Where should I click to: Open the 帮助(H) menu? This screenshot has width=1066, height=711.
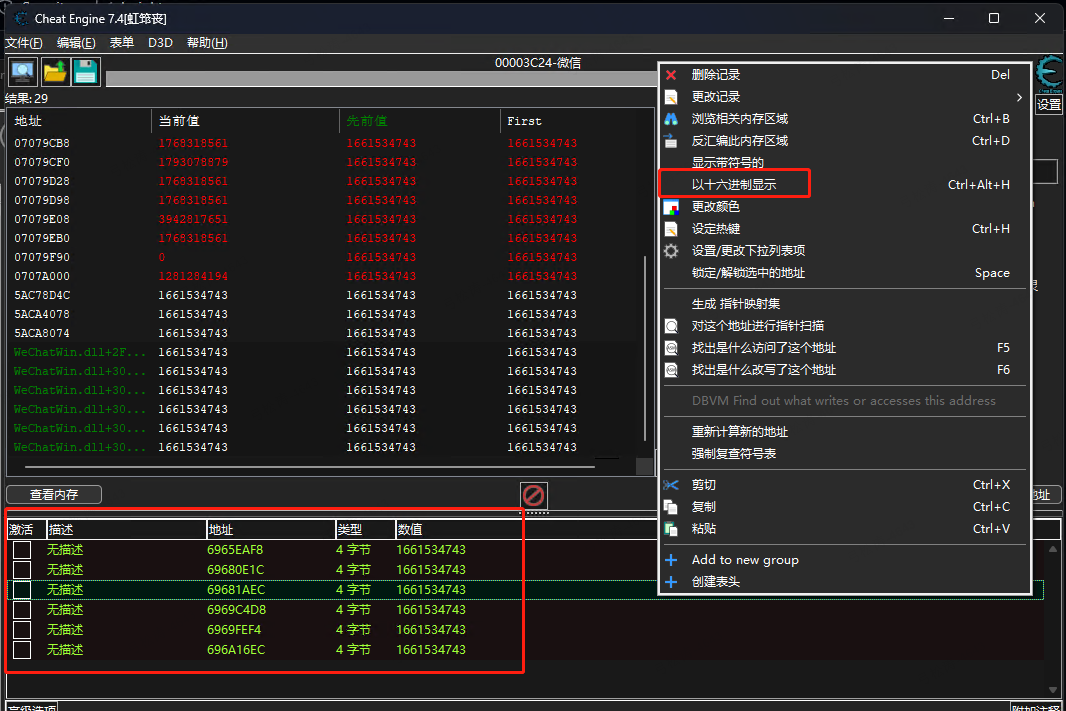click(207, 43)
